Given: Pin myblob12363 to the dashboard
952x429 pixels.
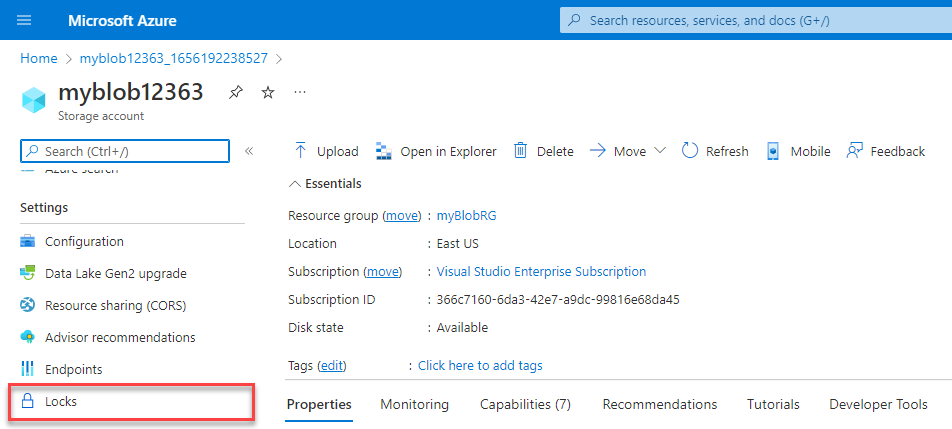Looking at the screenshot, I should (235, 93).
